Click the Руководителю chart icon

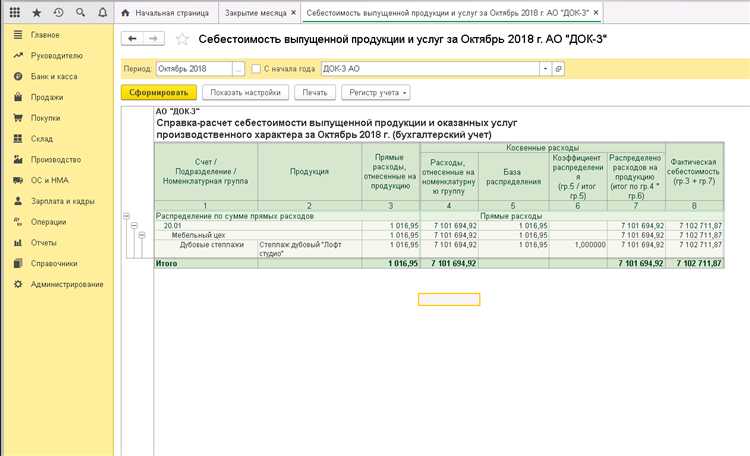tap(18, 56)
